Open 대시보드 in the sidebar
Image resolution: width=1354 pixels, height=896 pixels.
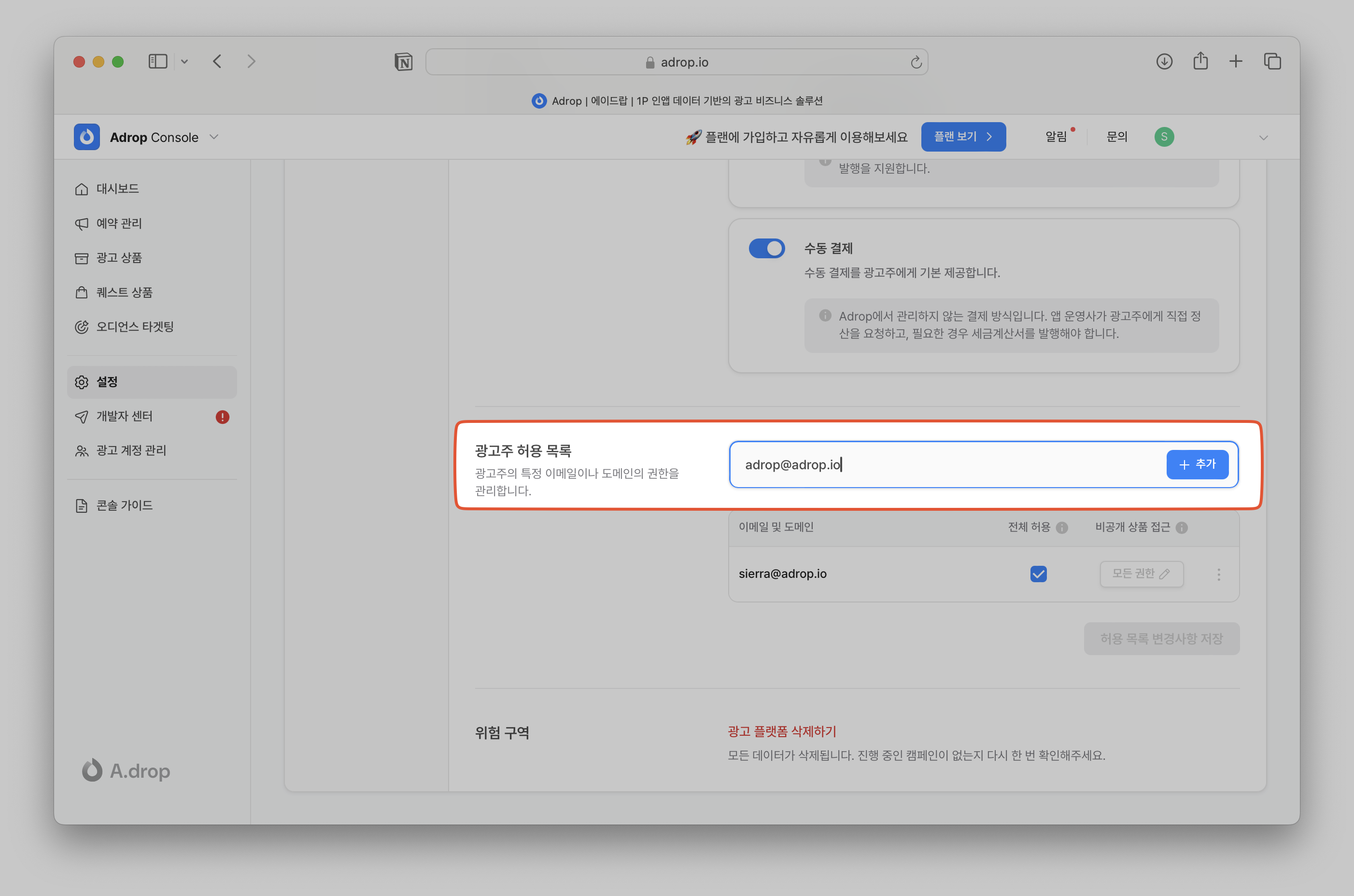[117, 189]
